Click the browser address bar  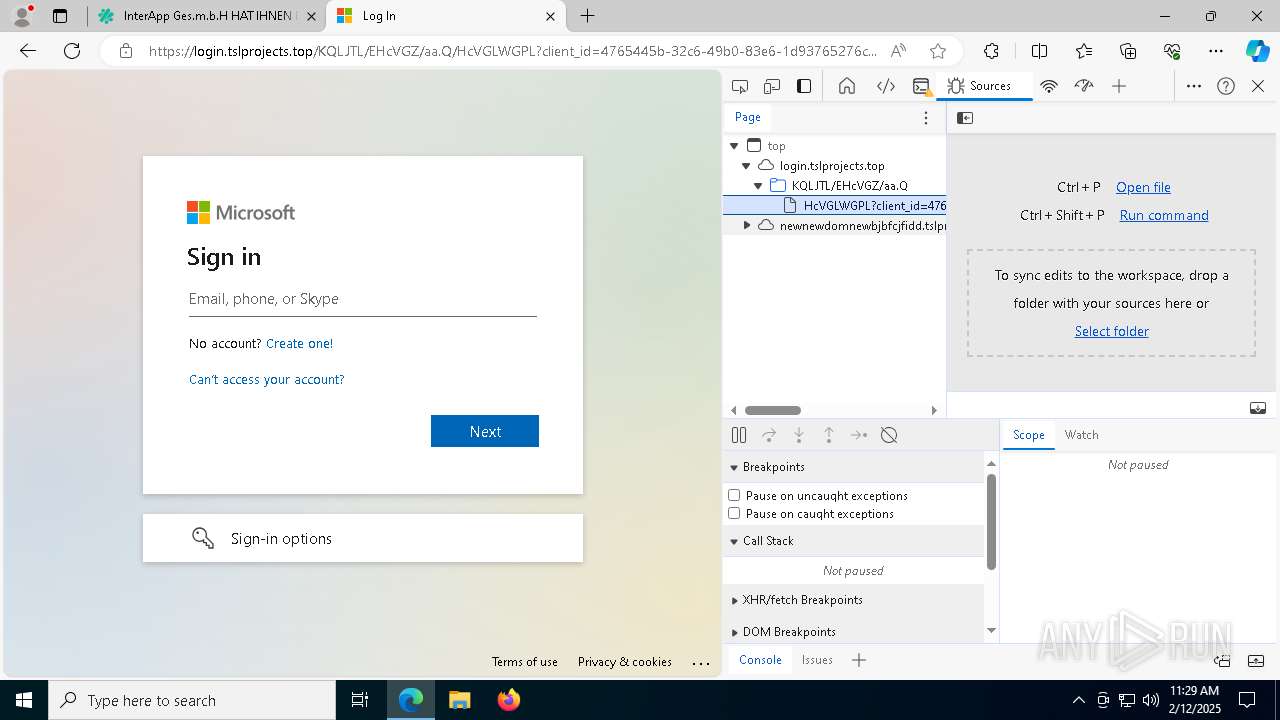click(x=513, y=51)
